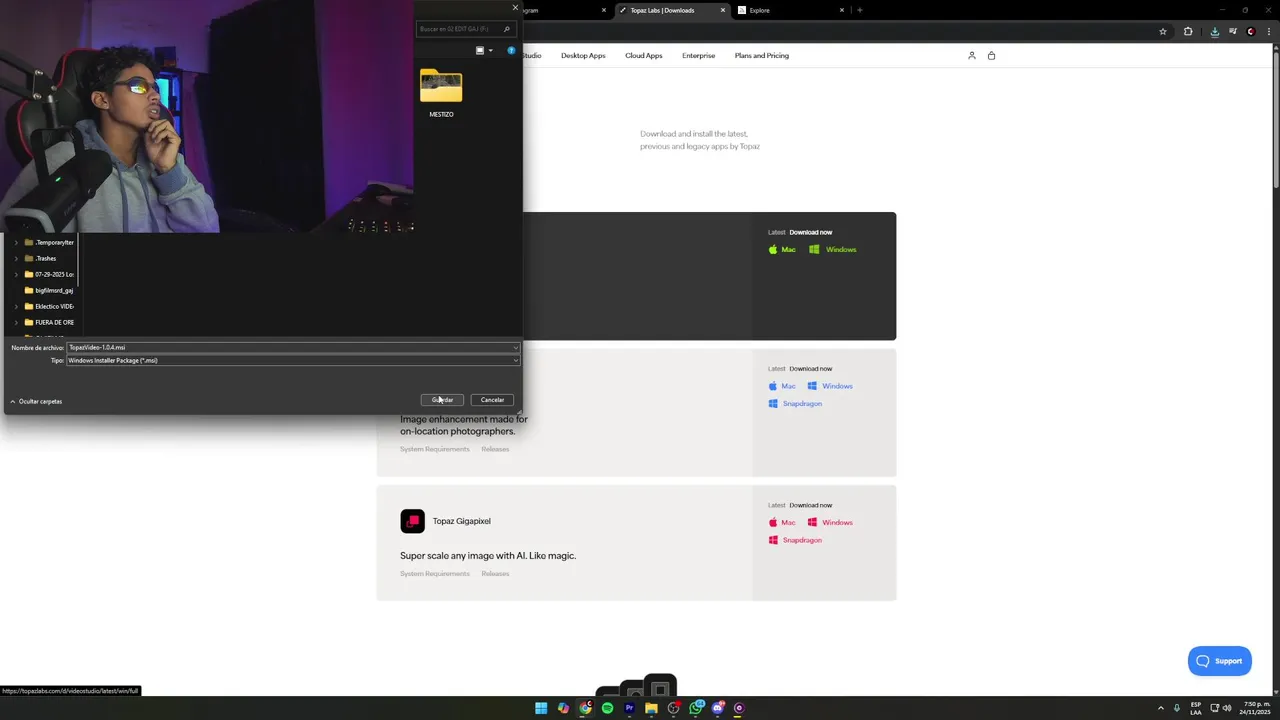
Task: Open the Chrome three-dot menu
Action: pos(1269,31)
